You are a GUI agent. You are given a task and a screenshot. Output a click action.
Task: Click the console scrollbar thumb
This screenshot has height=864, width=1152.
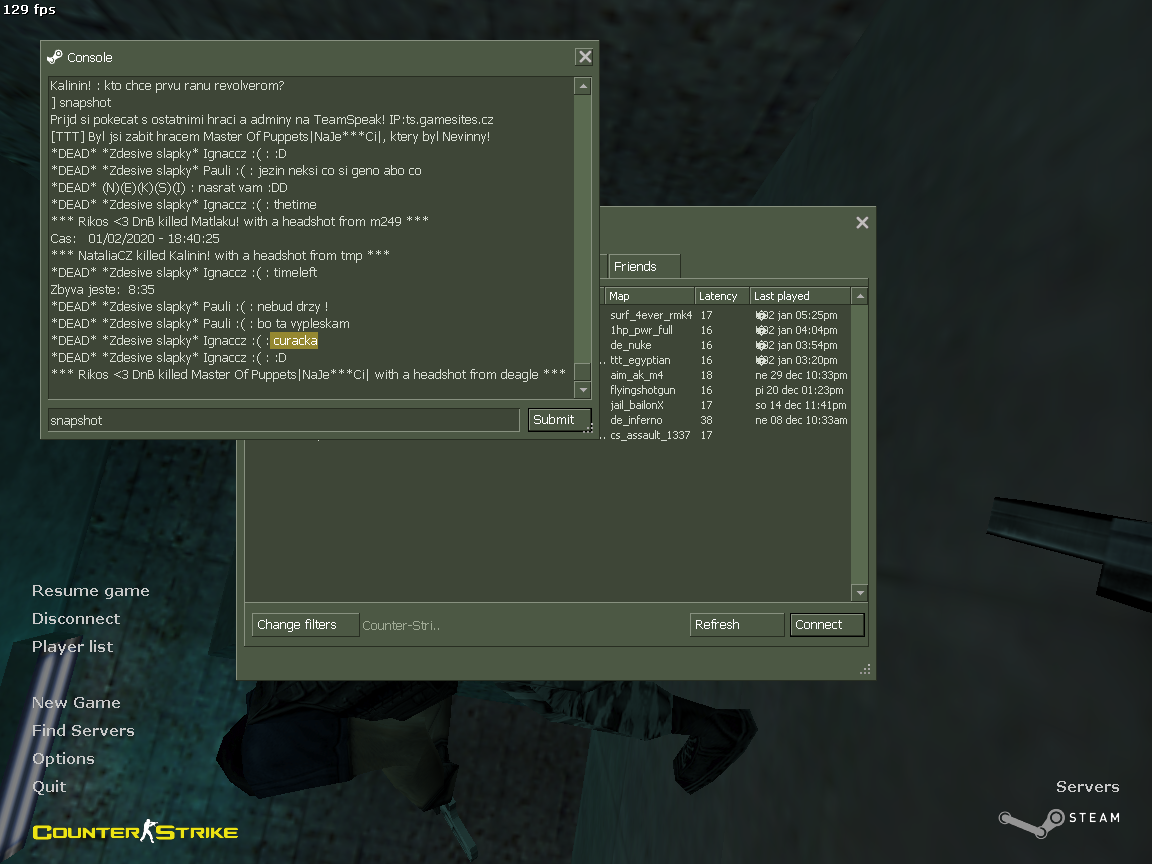pos(583,371)
